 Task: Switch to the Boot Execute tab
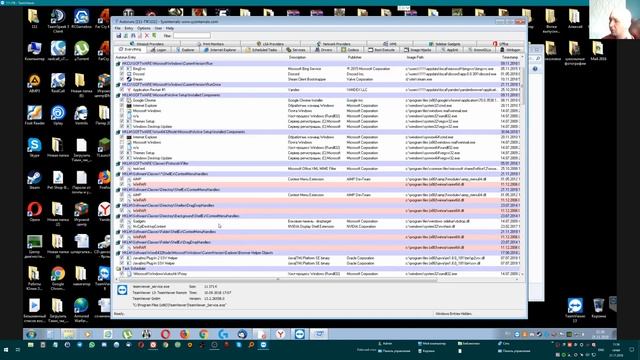pyautogui.click(x=382, y=50)
